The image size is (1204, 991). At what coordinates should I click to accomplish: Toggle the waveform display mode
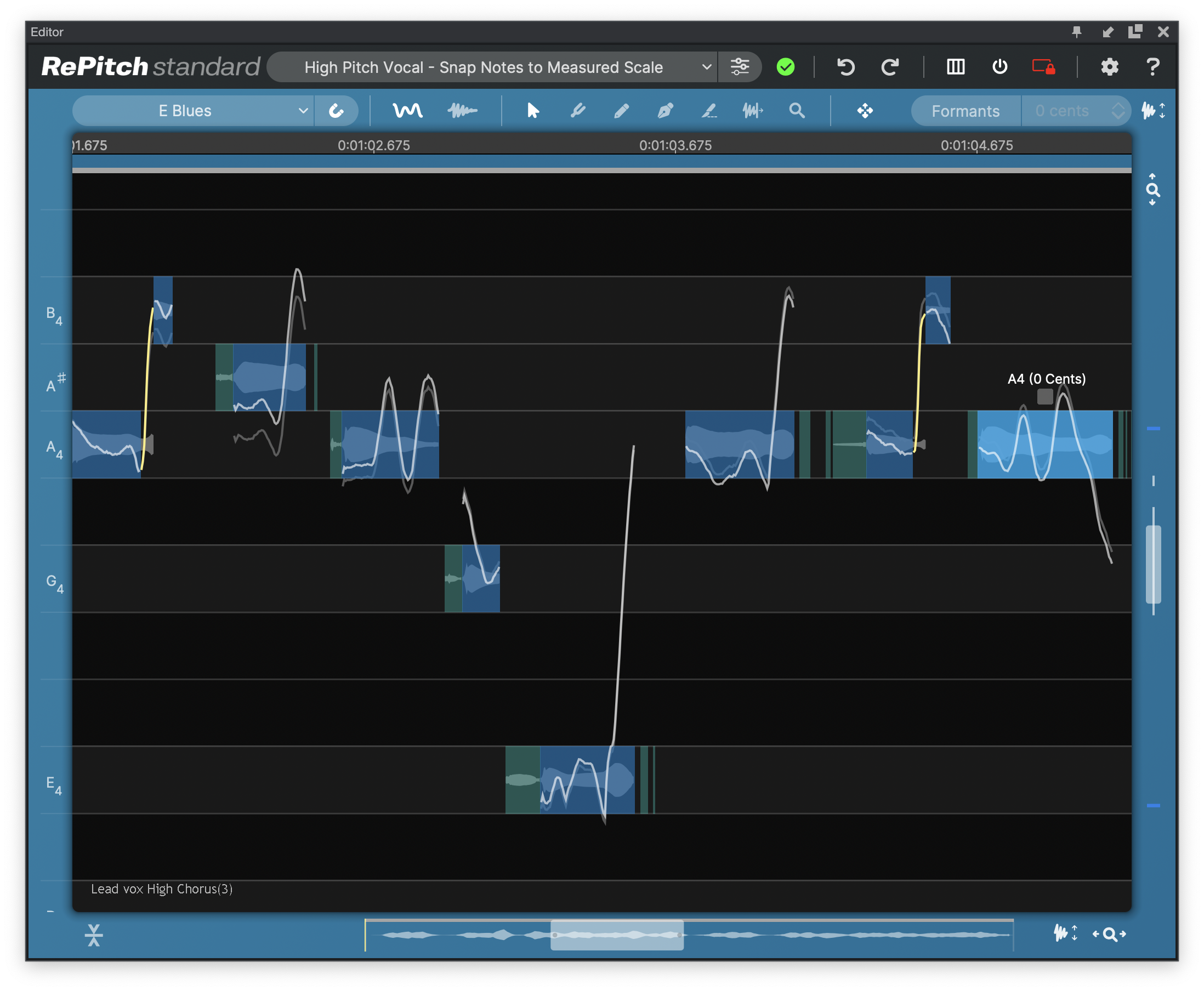pos(462,110)
